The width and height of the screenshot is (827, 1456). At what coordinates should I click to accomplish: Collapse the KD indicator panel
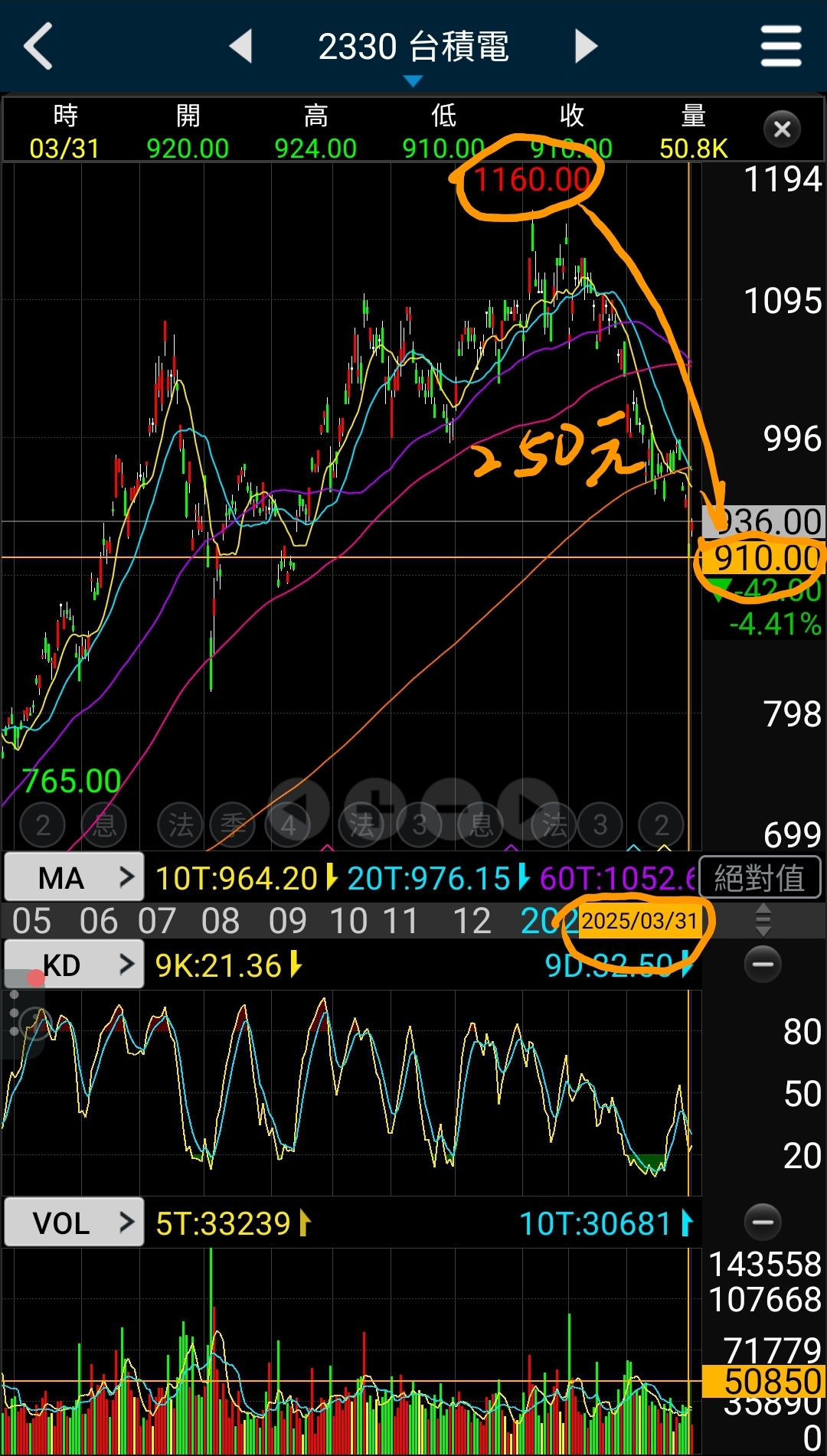click(763, 964)
